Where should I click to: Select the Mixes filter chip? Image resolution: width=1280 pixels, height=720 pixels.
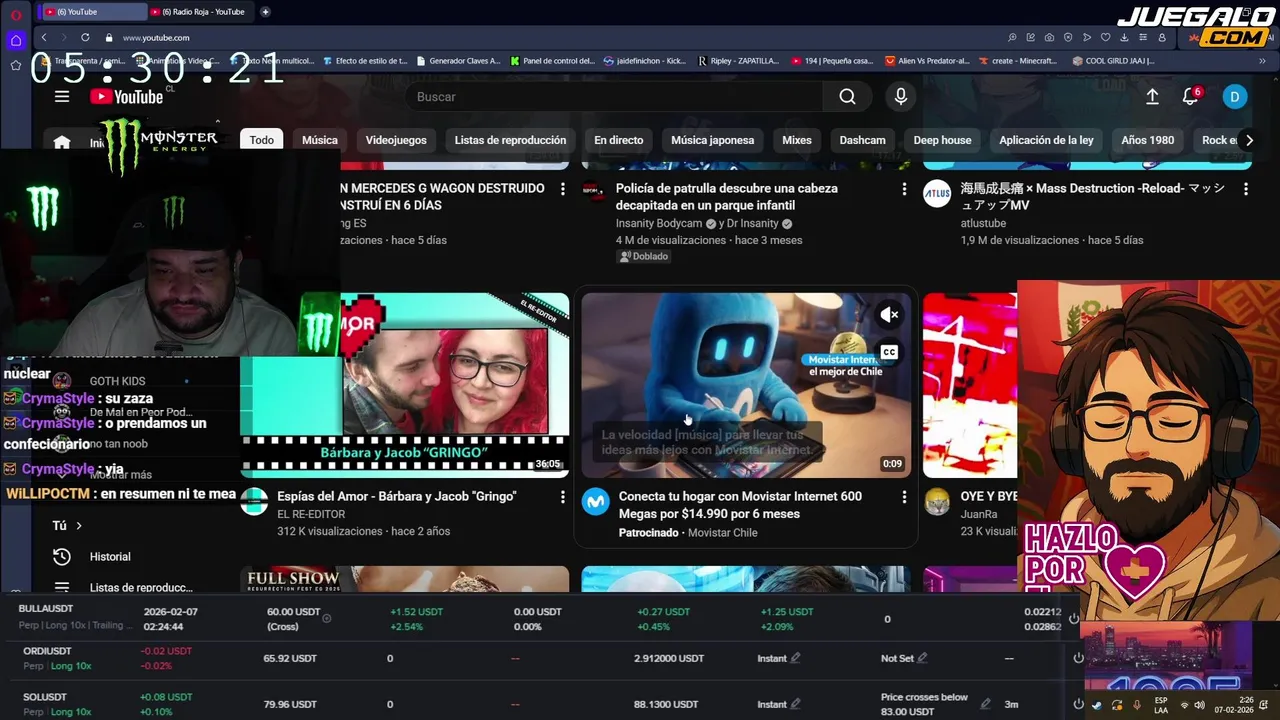tap(797, 140)
